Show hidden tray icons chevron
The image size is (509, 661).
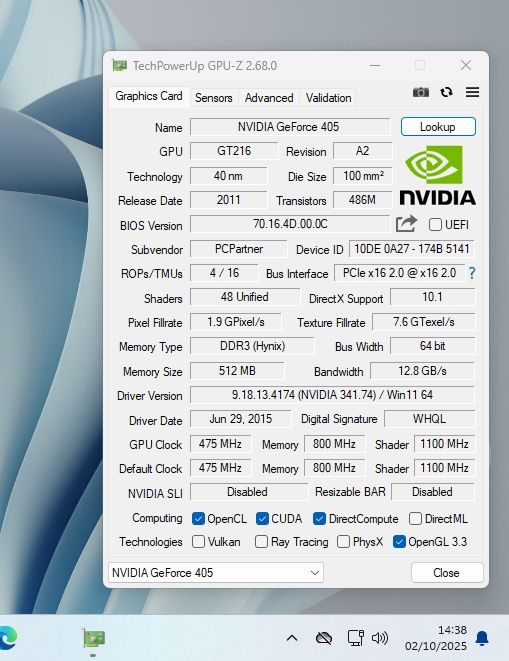(x=292, y=638)
